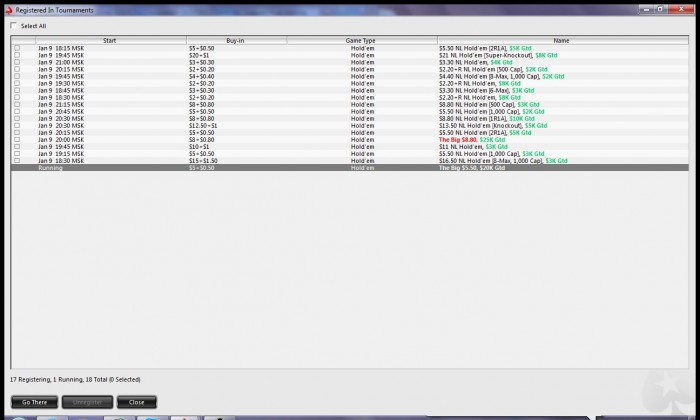
Task: Click '$8.80 NL Hold'em [500 Cap]' name
Action: tap(477, 104)
